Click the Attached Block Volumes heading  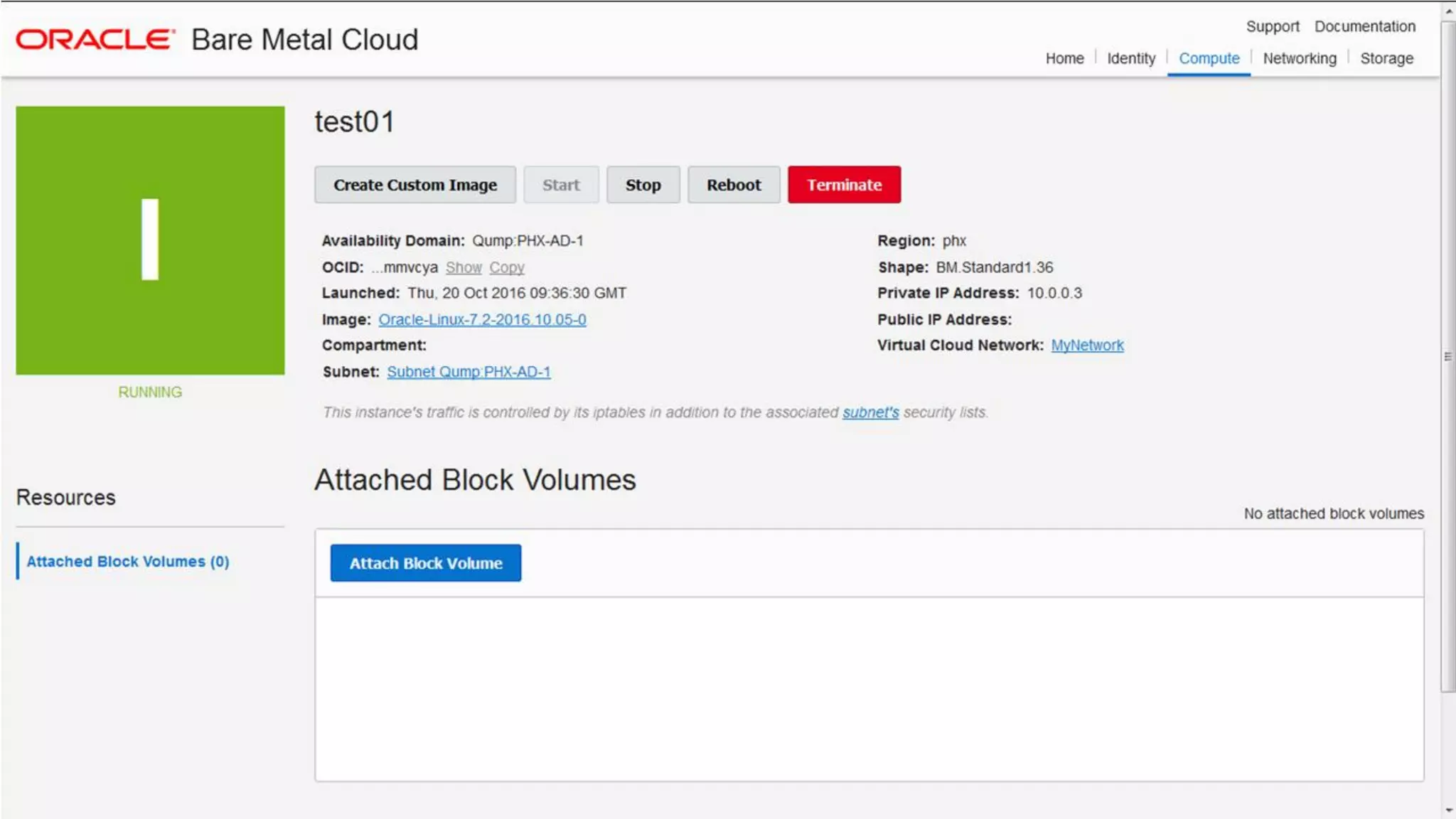[475, 480]
